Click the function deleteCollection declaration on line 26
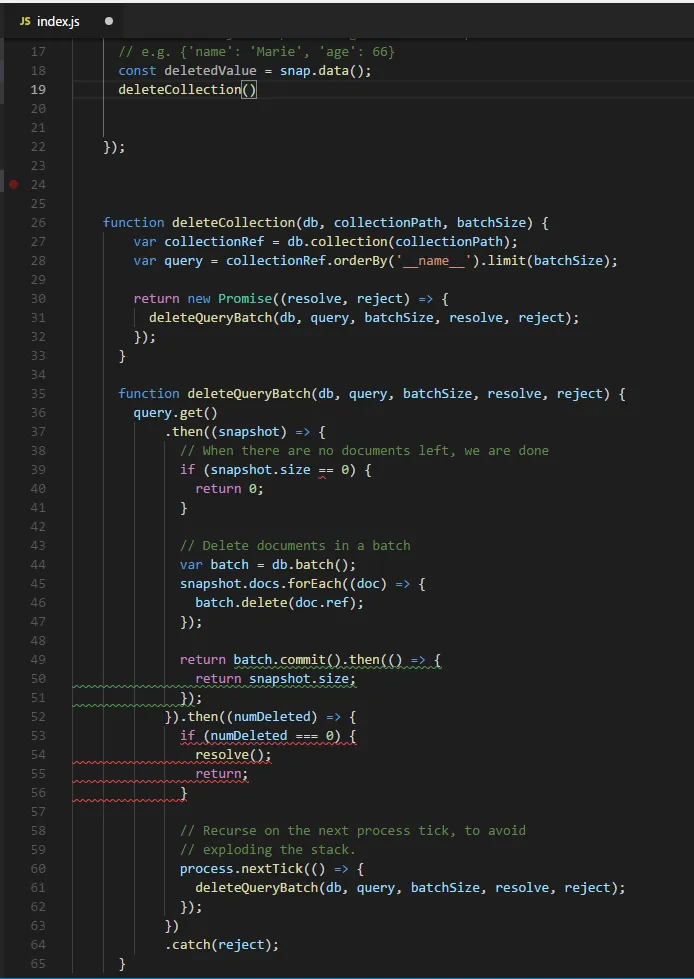694x979 pixels. pyautogui.click(x=326, y=222)
